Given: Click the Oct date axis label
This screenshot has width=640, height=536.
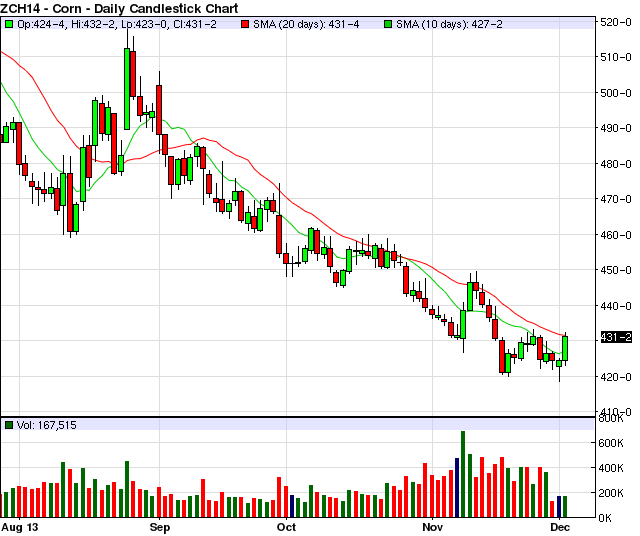Looking at the screenshot, I should 286,527.
